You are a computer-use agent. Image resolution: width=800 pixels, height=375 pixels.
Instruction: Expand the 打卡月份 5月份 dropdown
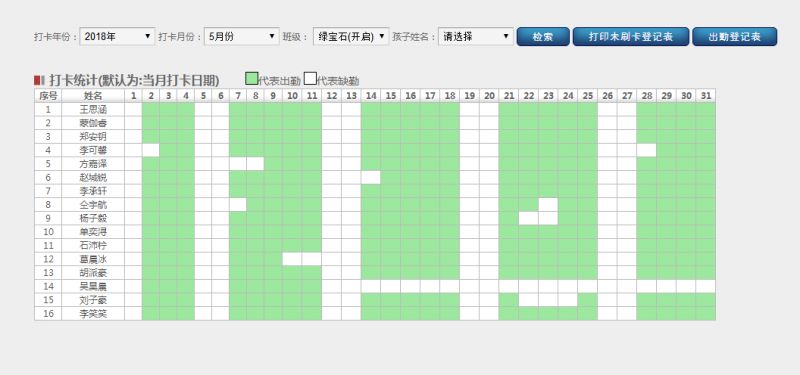pos(242,37)
